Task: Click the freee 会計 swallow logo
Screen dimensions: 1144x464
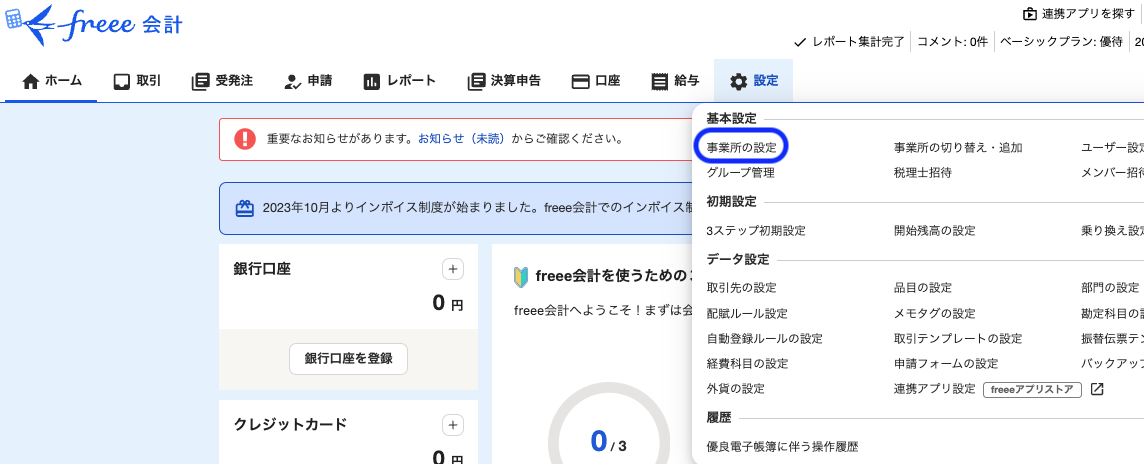Action: coord(93,26)
